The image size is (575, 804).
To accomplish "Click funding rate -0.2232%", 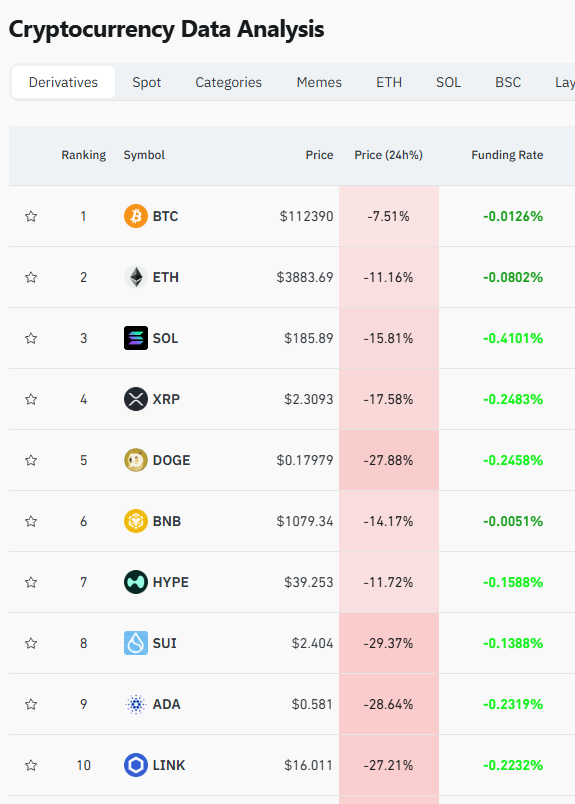I will pos(513,765).
